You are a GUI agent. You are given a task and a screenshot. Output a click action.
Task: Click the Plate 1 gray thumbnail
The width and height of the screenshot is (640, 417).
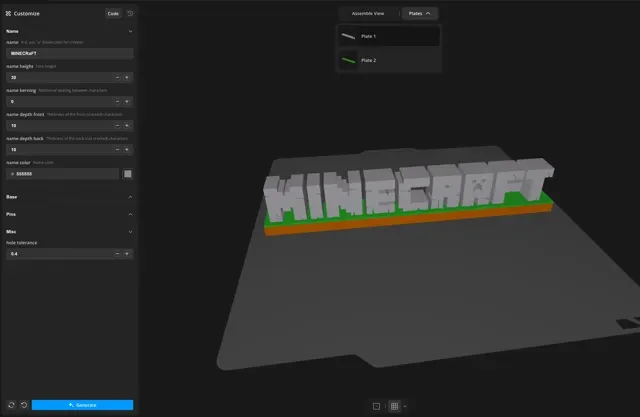point(348,36)
